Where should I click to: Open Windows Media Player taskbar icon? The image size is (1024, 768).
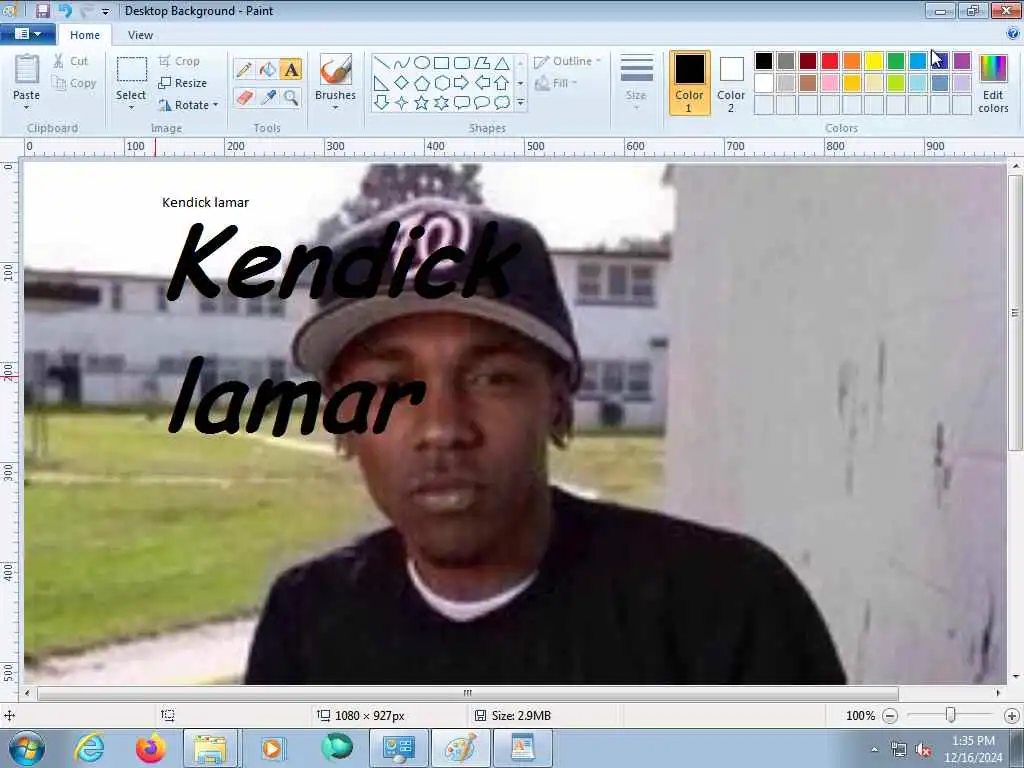click(x=272, y=748)
